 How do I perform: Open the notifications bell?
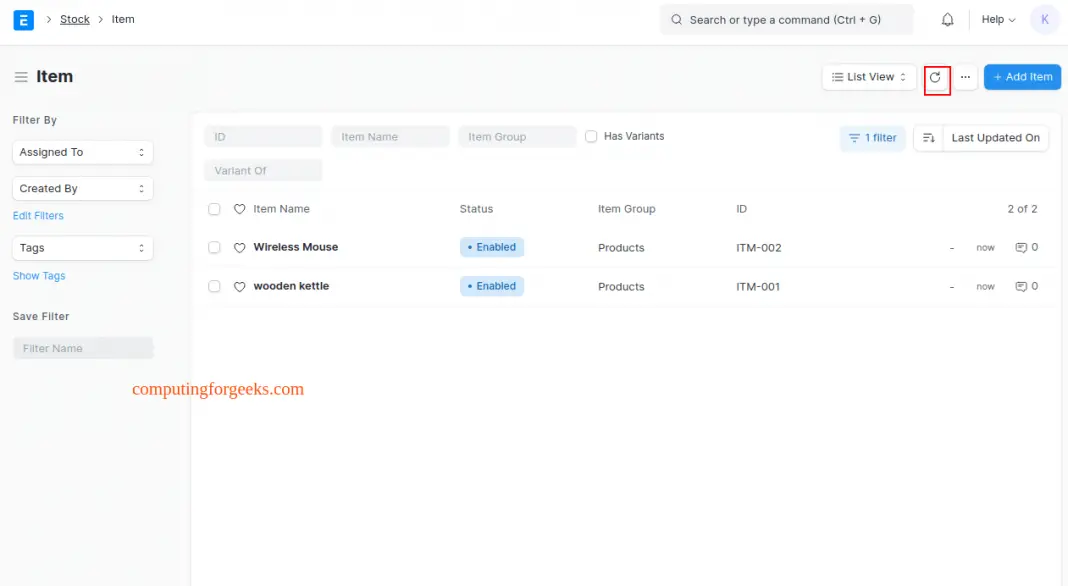pyautogui.click(x=947, y=19)
